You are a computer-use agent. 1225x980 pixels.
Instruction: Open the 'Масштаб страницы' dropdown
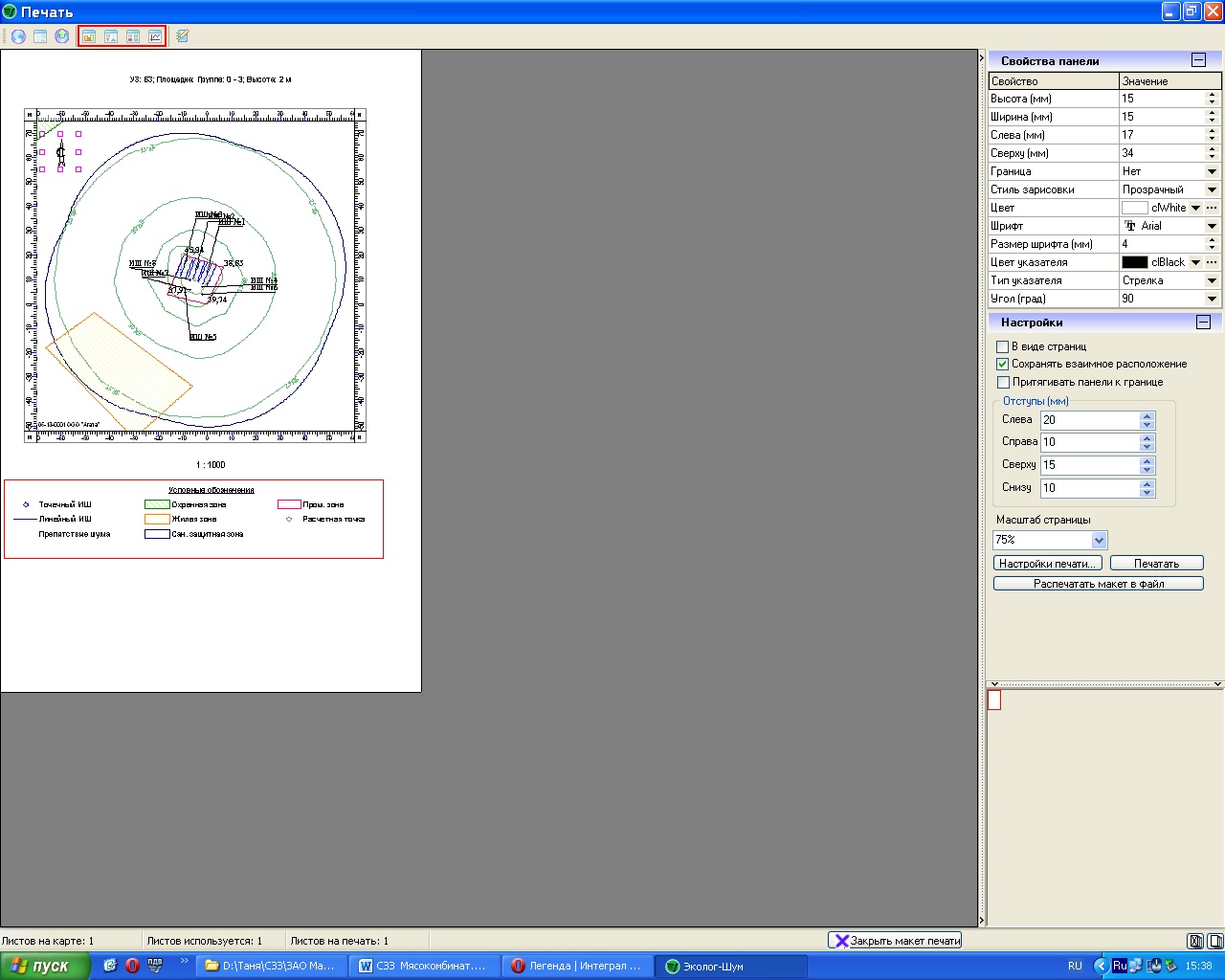[x=1099, y=540]
